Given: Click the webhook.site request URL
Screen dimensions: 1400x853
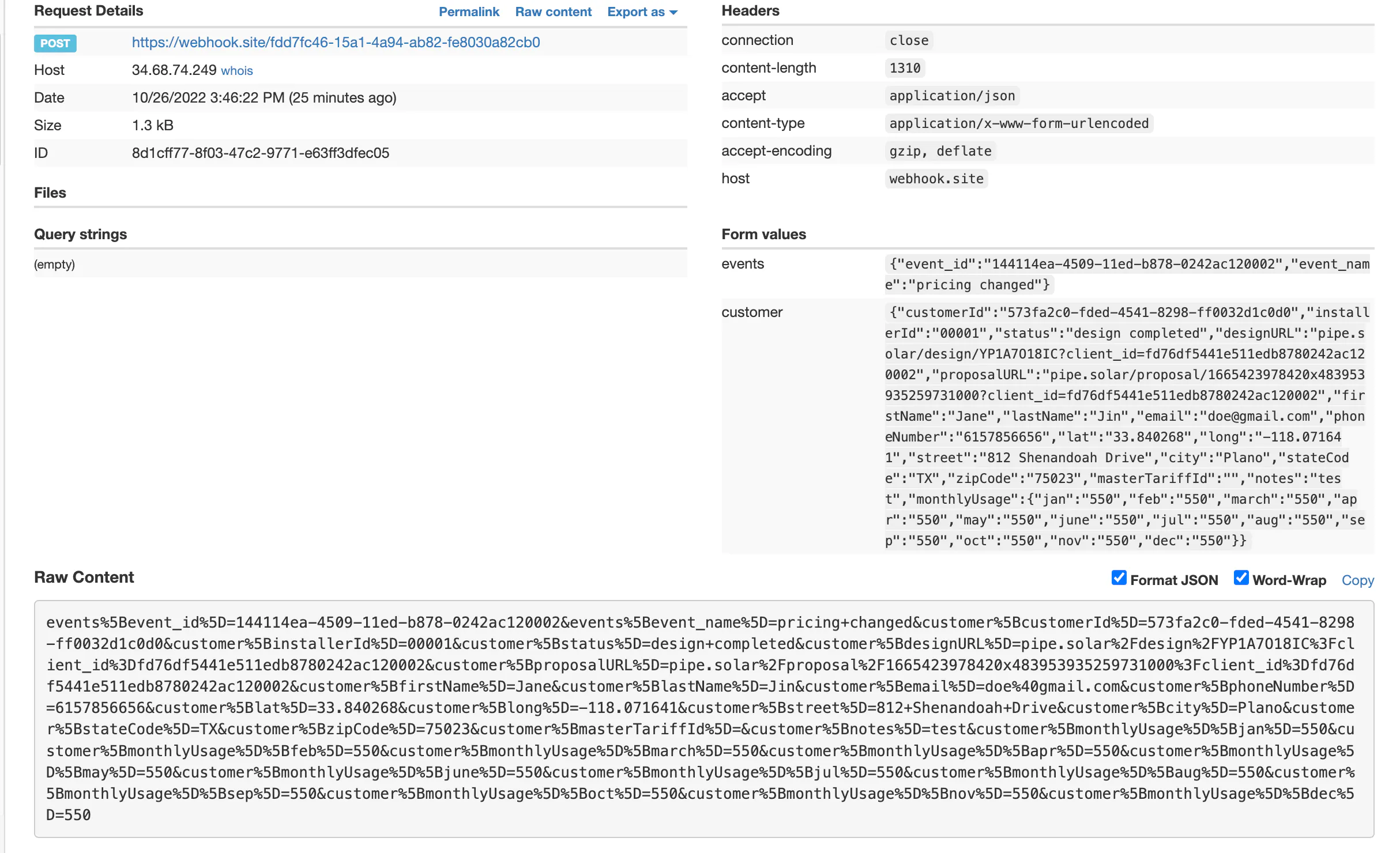Looking at the screenshot, I should 336,42.
